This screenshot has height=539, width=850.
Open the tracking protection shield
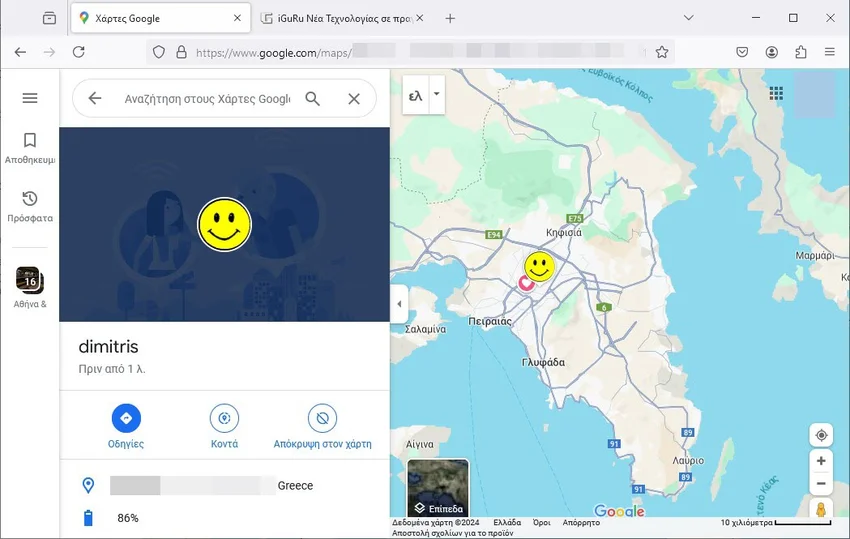[158, 52]
